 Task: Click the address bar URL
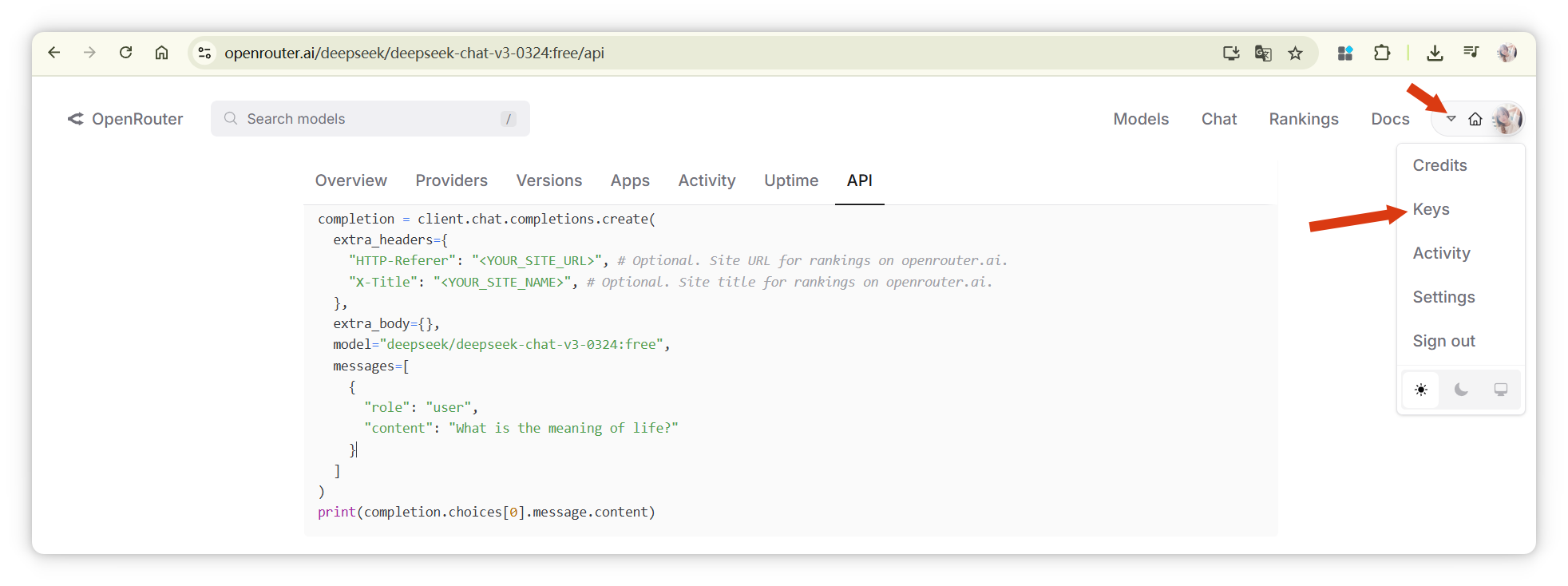point(414,53)
